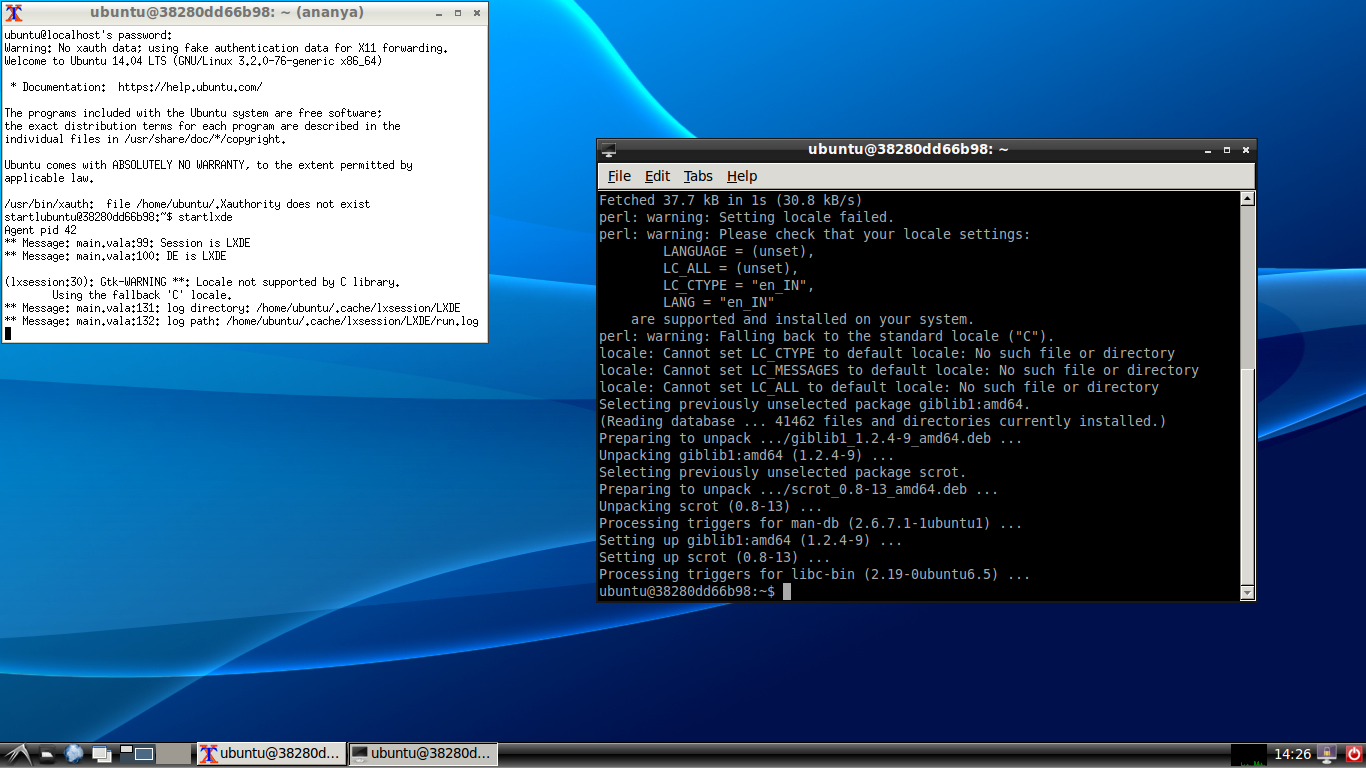1366x768 pixels.
Task: Click the screen lock icon in the panel
Action: click(1328, 754)
